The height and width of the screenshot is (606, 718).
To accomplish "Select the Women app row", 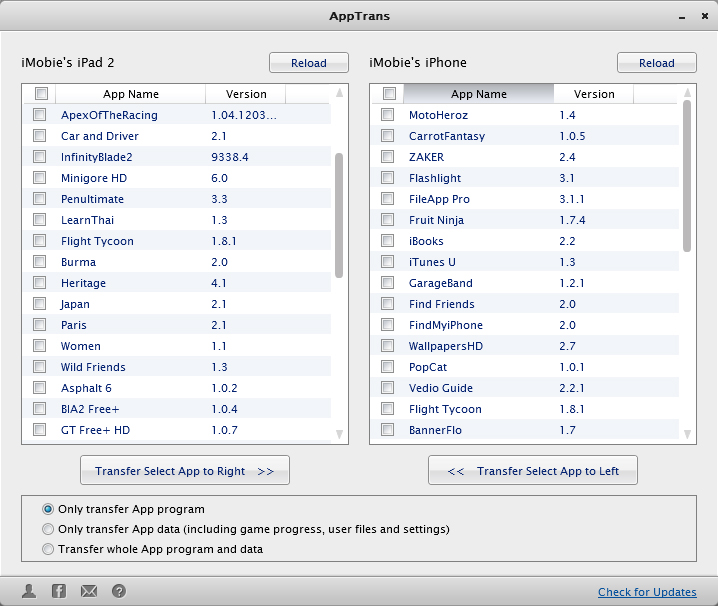I will [x=177, y=346].
